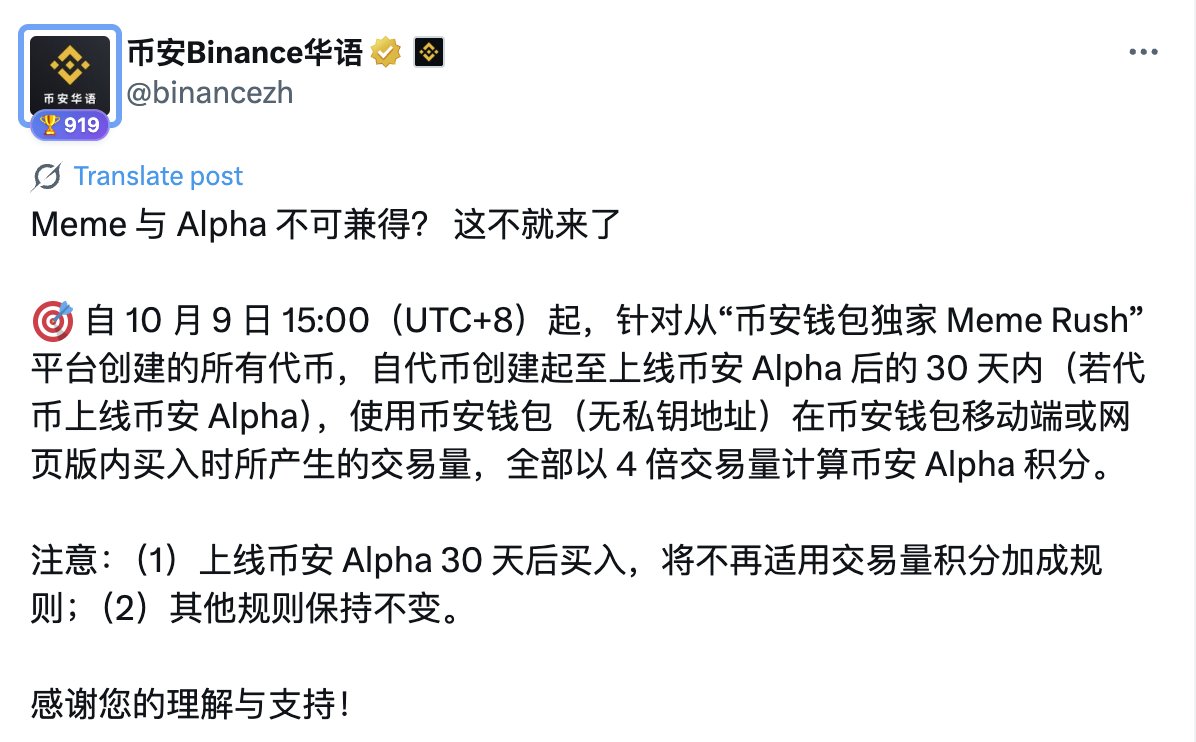Open the @binancezh handle link
This screenshot has width=1196, height=742.
pos(210,93)
